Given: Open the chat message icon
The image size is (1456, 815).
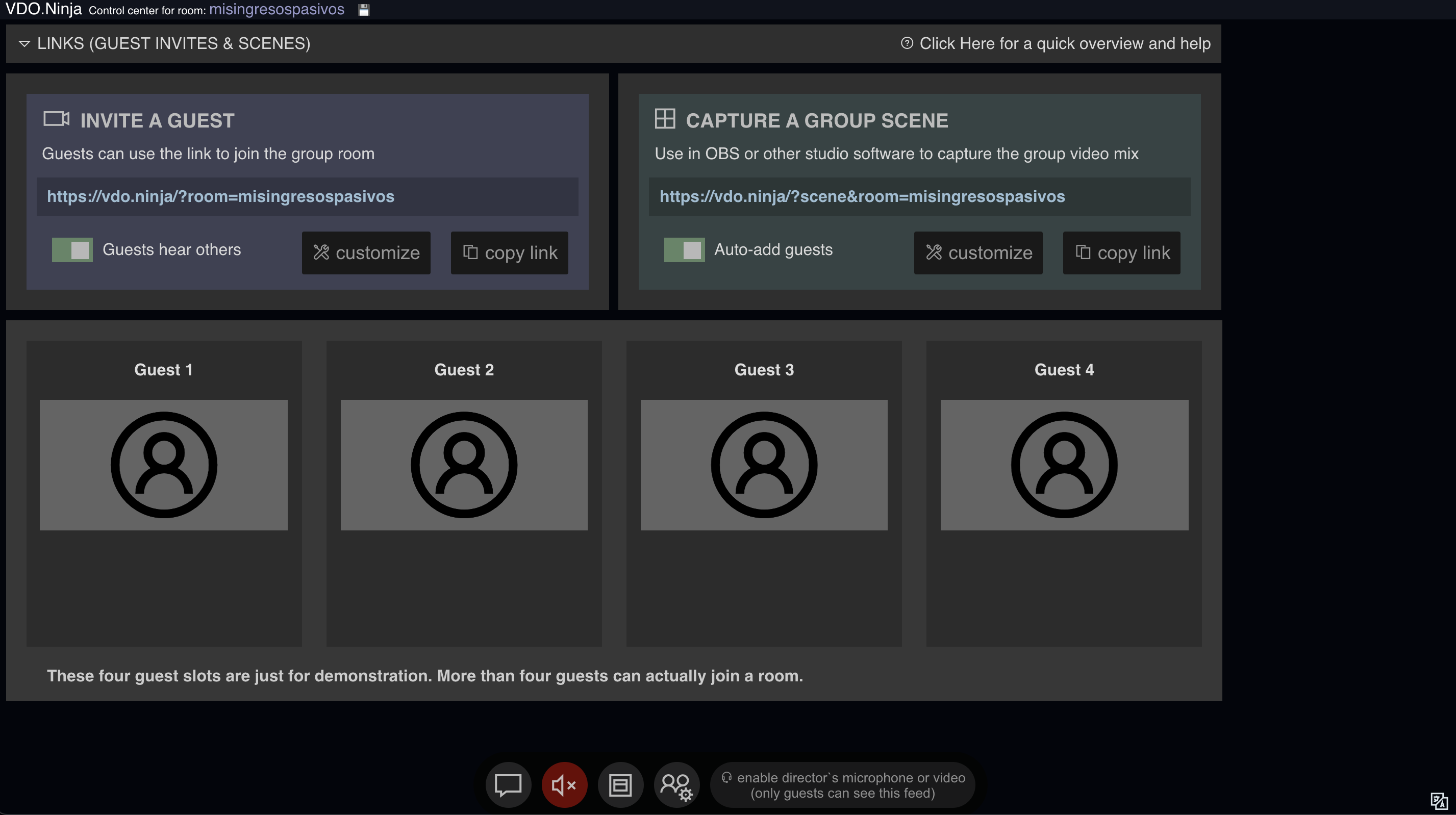Looking at the screenshot, I should click(508, 784).
